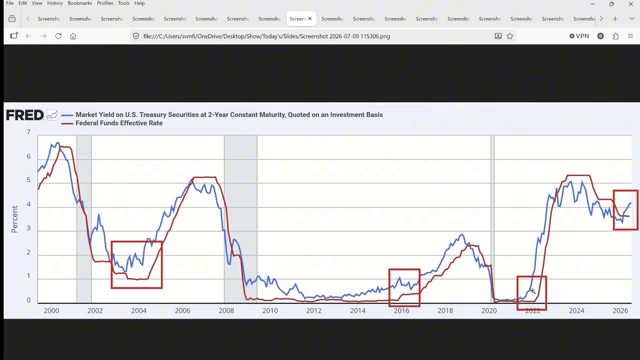This screenshot has height=360, width=640.
Task: Open the Edit menu
Action: click(x=23, y=3)
